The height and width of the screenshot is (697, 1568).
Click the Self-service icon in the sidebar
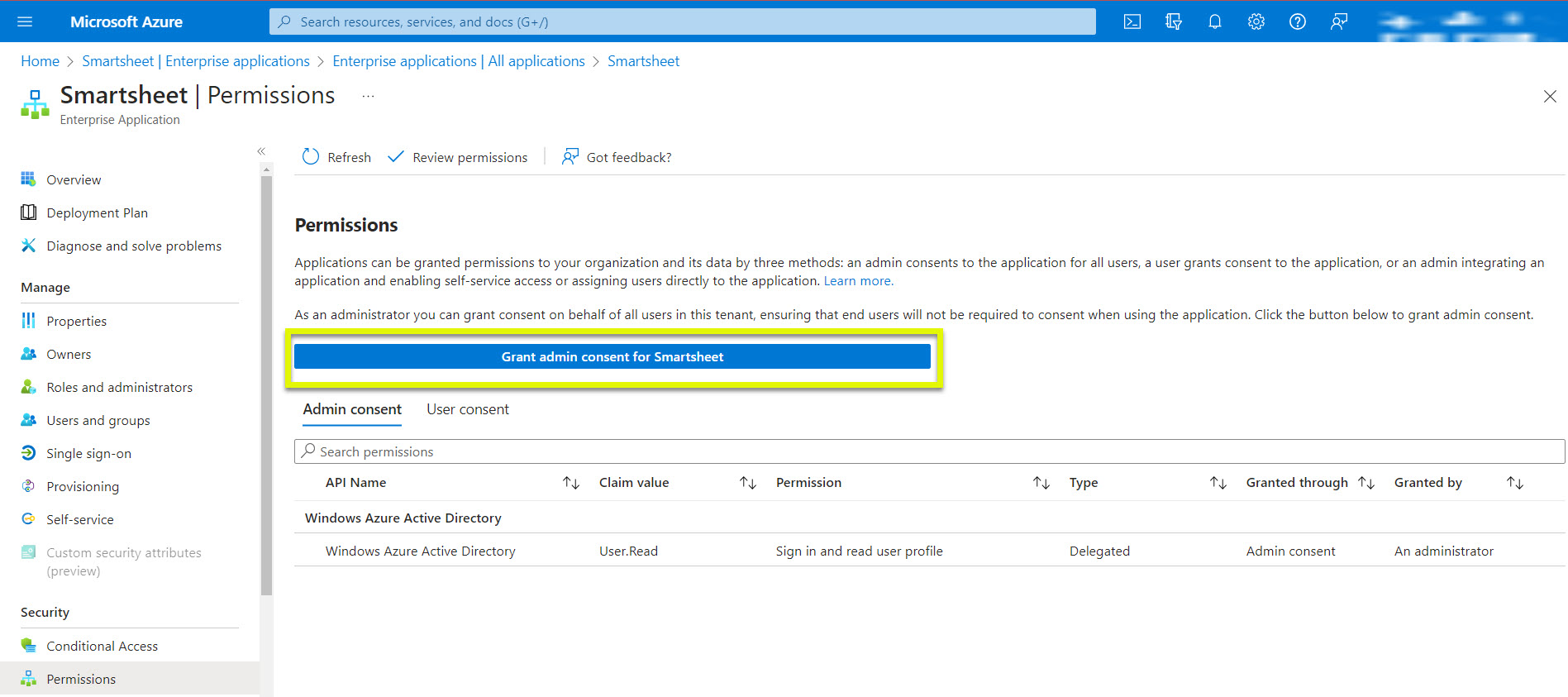pos(28,519)
